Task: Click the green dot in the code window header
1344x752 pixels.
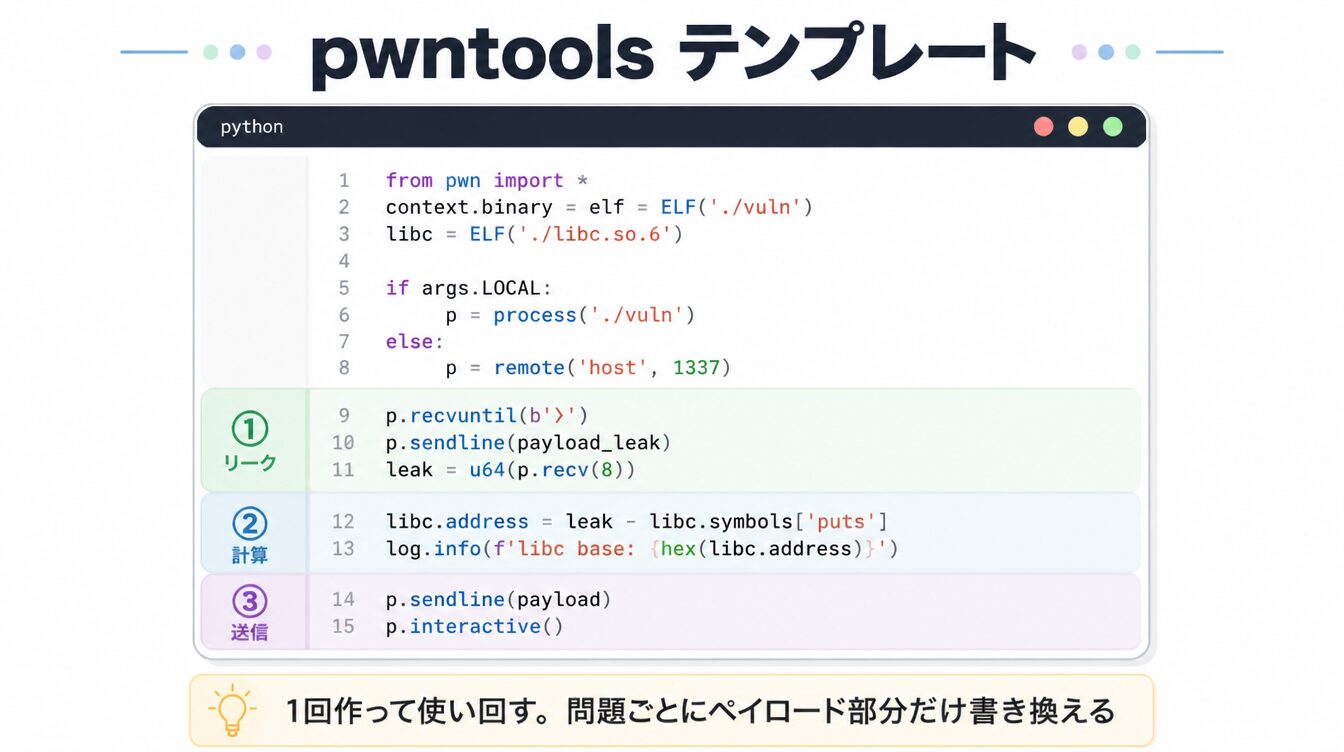Action: pos(1112,127)
